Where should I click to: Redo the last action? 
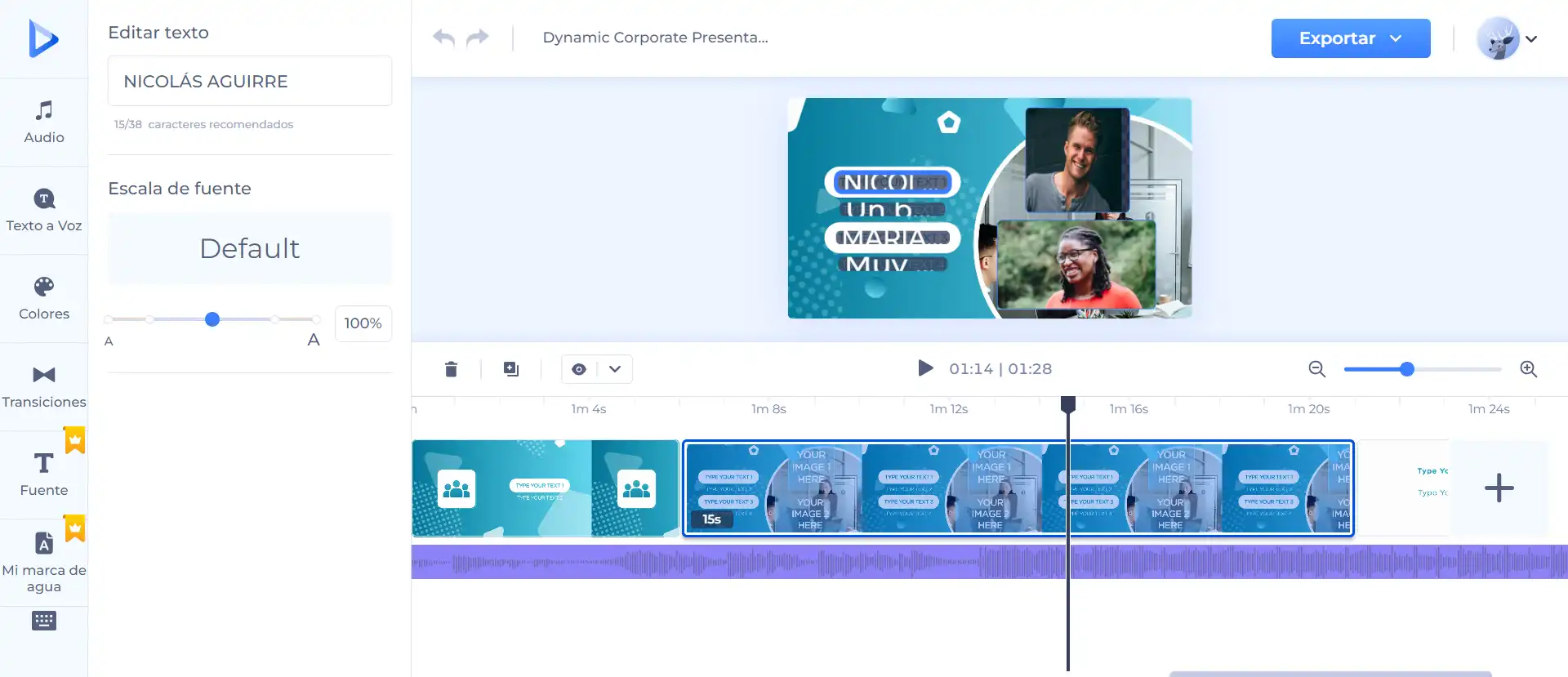pyautogui.click(x=478, y=38)
